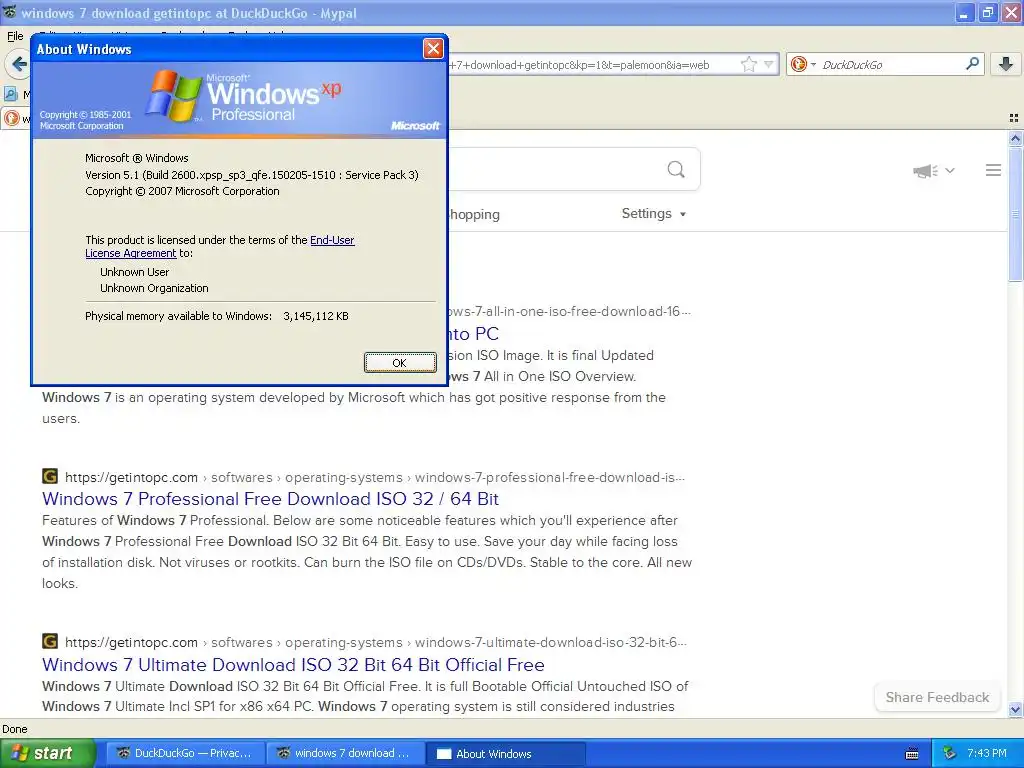Screen dimensions: 1024x768
Task: Click the toolbar search magnifier icon
Action: pos(972,63)
